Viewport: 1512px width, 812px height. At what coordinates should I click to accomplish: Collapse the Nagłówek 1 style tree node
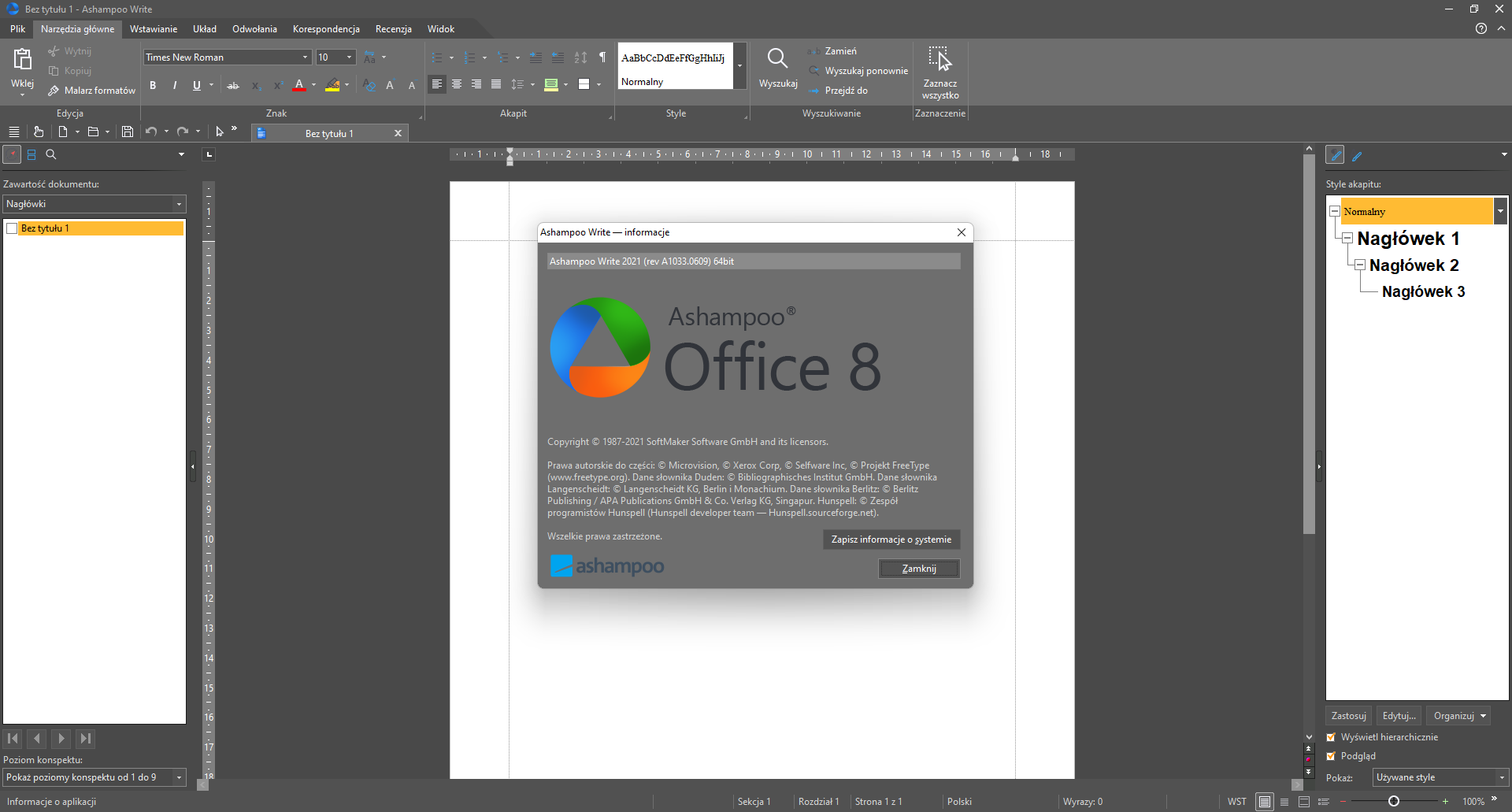(x=1347, y=238)
